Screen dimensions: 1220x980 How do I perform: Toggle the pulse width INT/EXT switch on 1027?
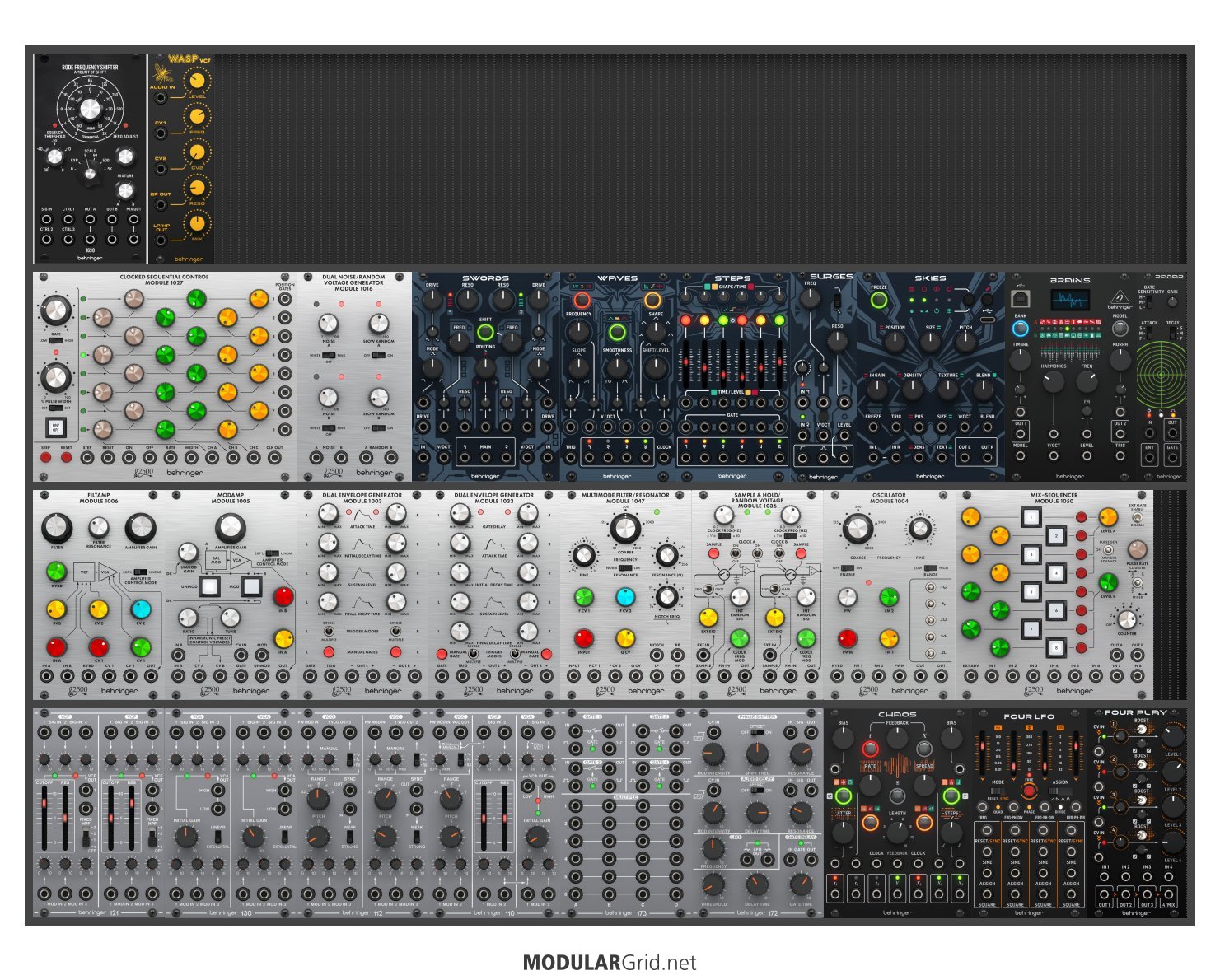click(56, 408)
